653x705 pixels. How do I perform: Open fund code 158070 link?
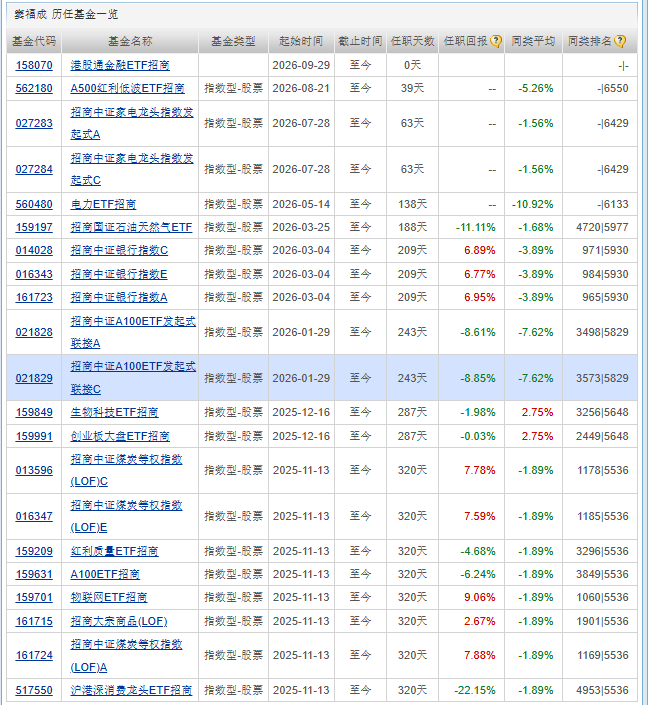[x=34, y=65]
